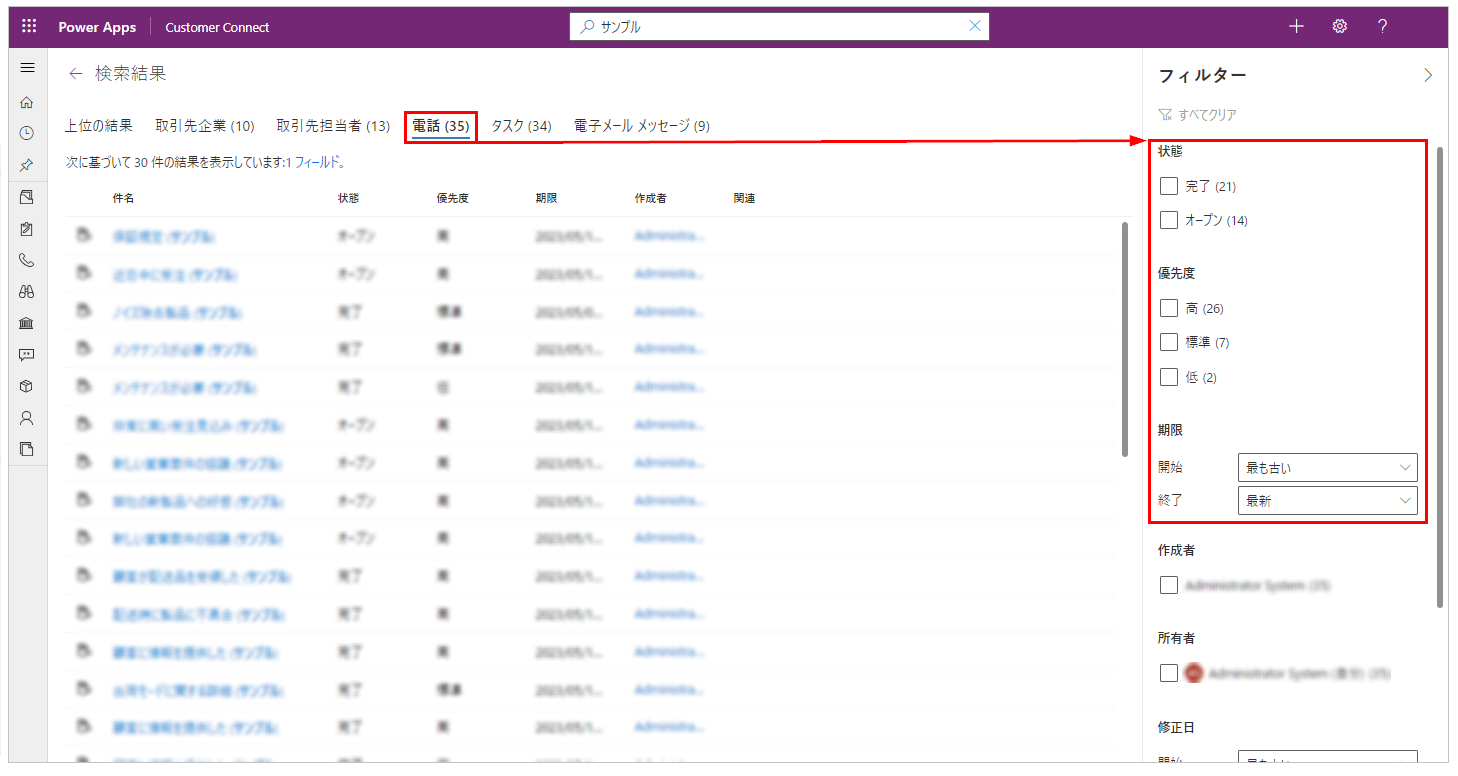Open the person contacts icon in sidebar
The image size is (1458, 776).
point(27,417)
